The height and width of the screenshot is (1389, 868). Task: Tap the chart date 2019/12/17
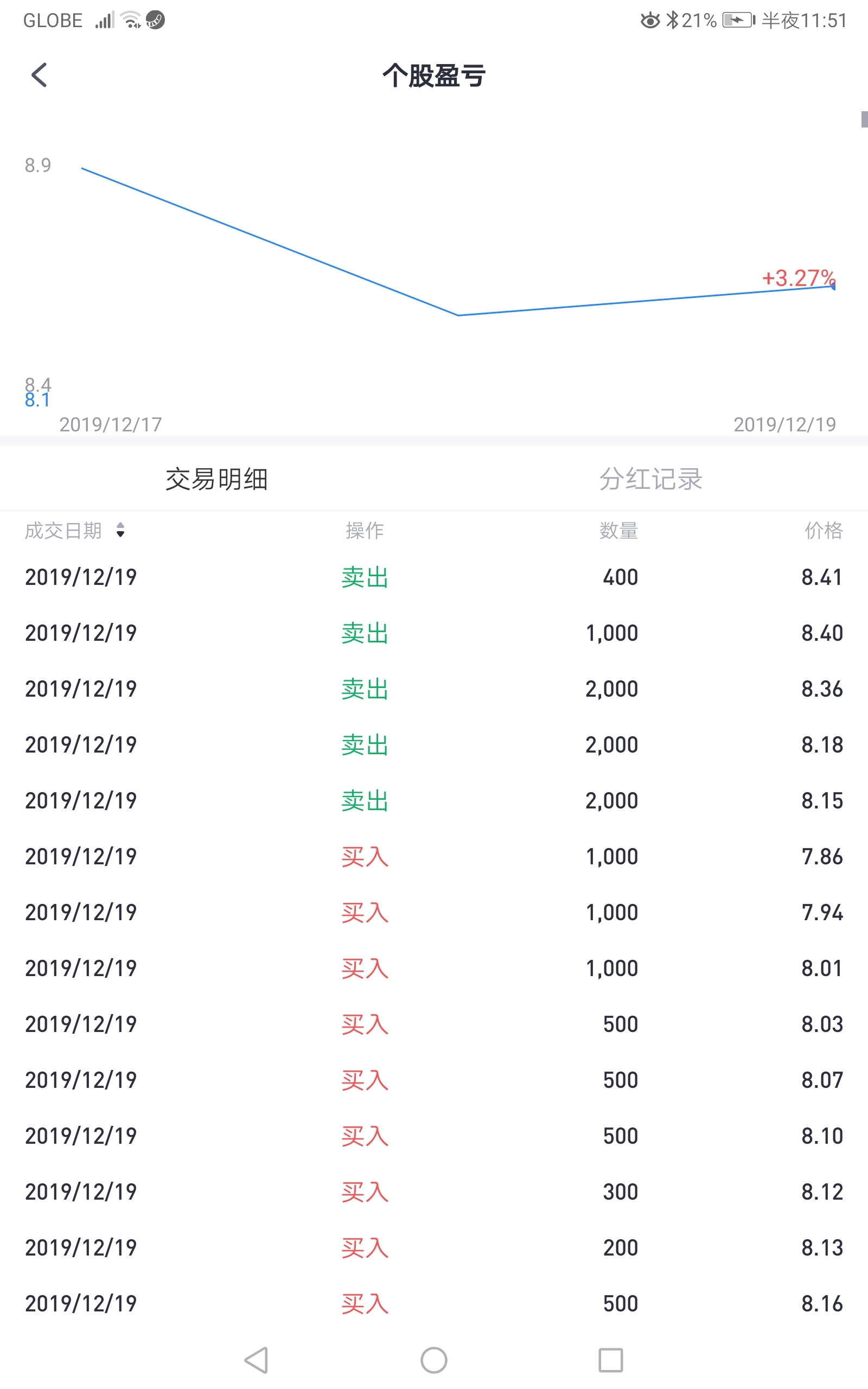click(111, 424)
